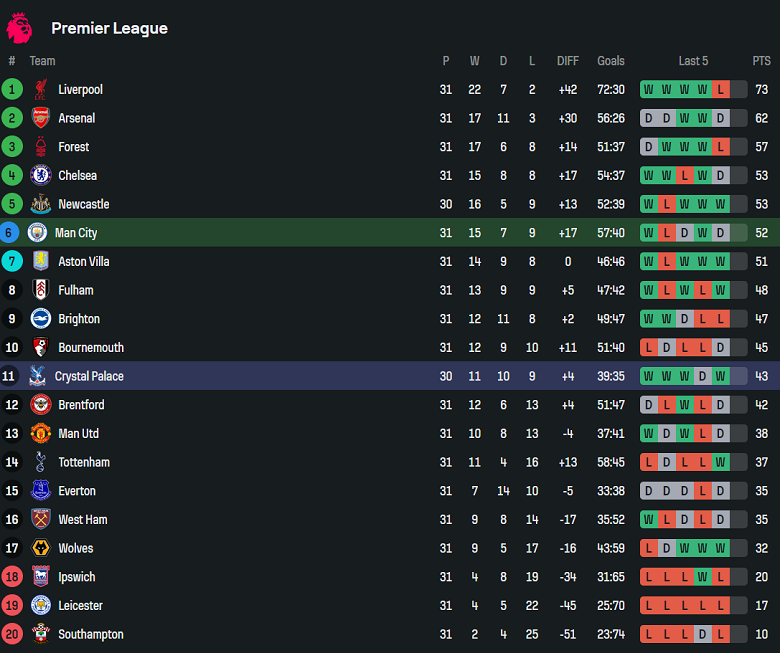Click the Last 5 column header
780x653 pixels.
[x=693, y=61]
